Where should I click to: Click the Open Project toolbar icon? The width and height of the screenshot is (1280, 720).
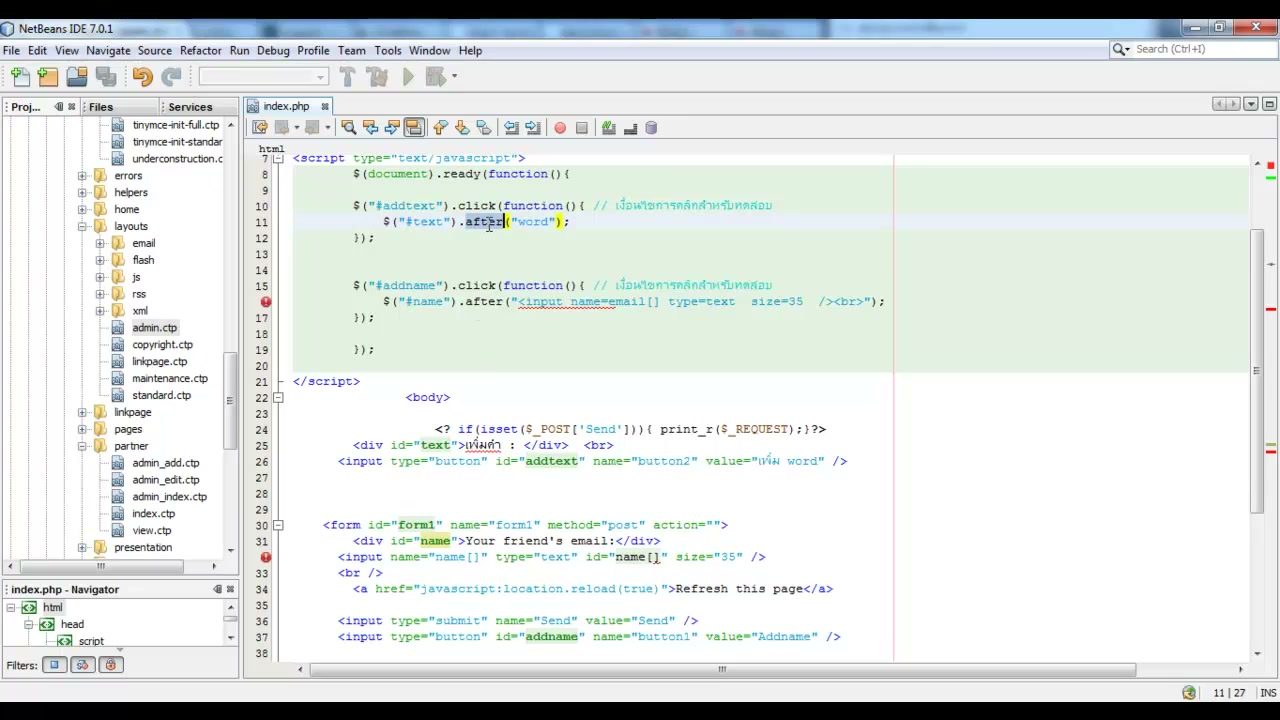tap(77, 77)
